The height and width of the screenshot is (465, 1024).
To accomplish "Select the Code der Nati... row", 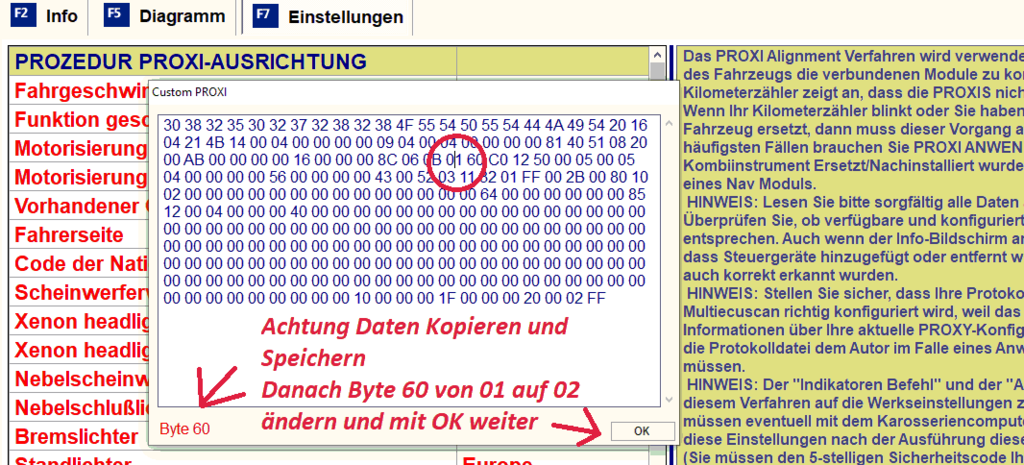I will 80,264.
